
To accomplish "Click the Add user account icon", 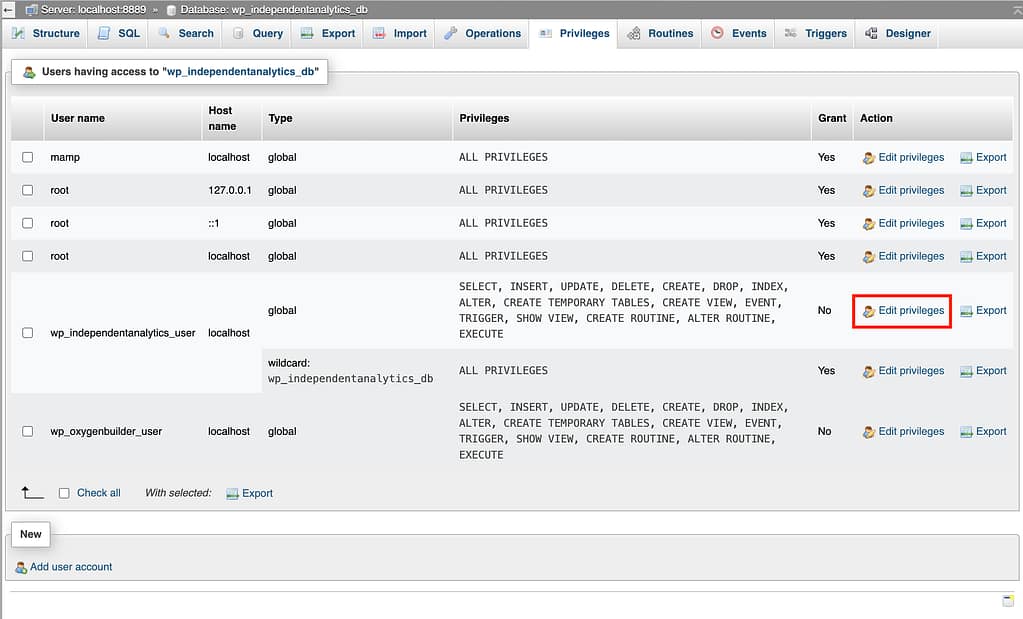I will pos(21,568).
